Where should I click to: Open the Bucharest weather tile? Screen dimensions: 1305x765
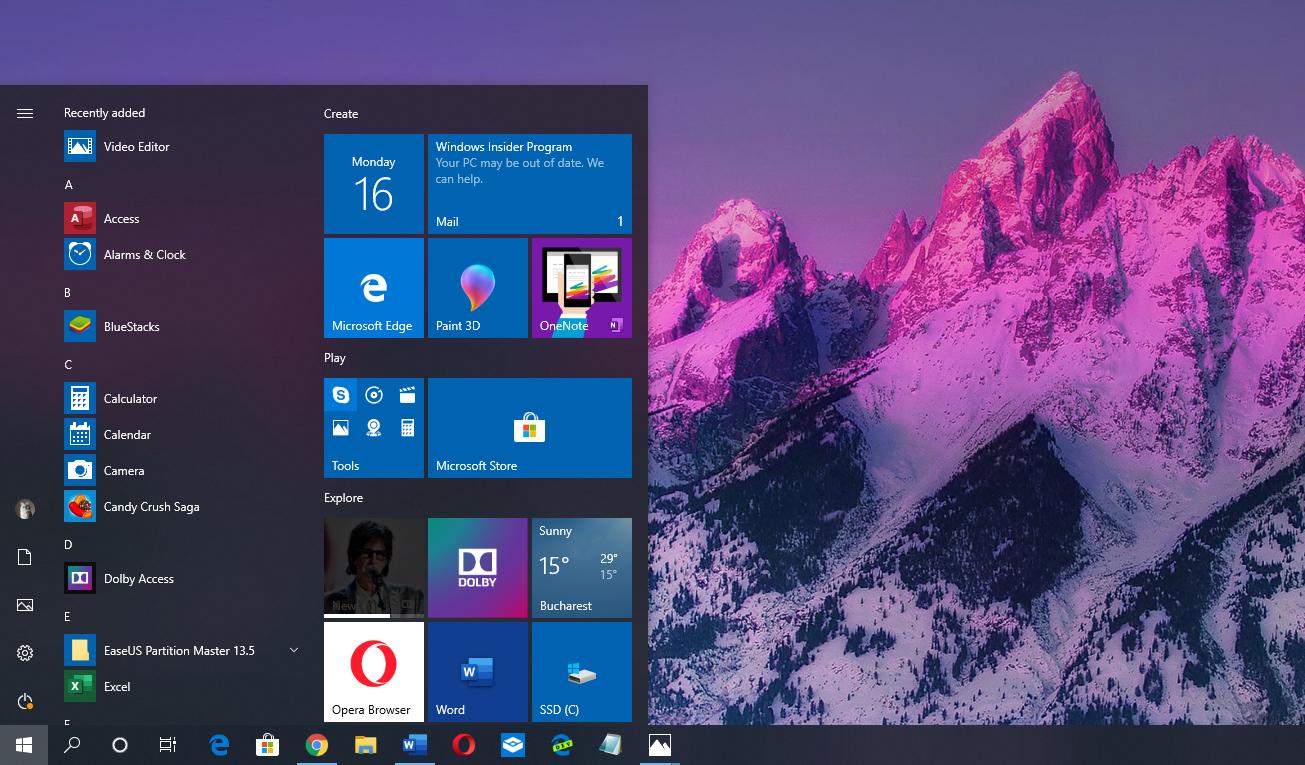click(582, 568)
